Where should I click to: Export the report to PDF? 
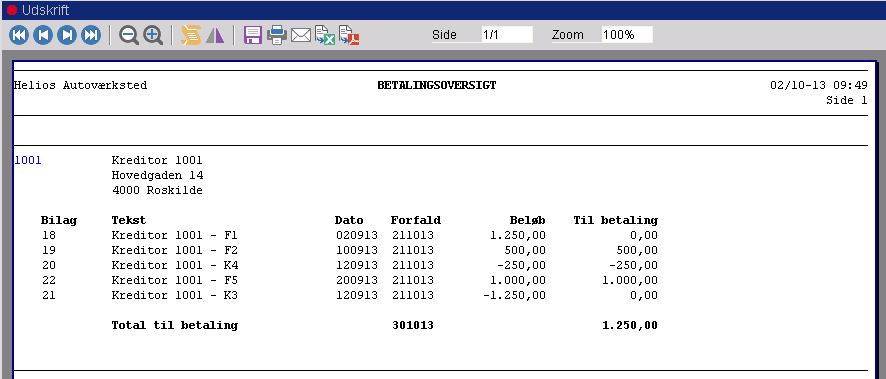349,35
